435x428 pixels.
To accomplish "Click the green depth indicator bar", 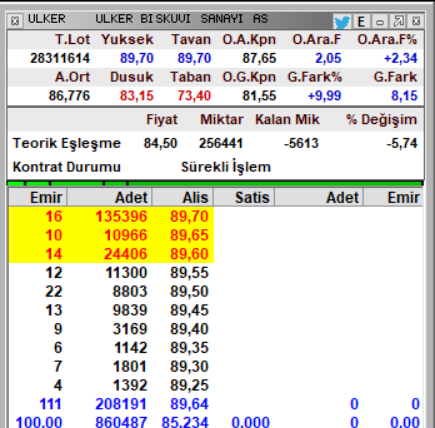I will [x=215, y=183].
